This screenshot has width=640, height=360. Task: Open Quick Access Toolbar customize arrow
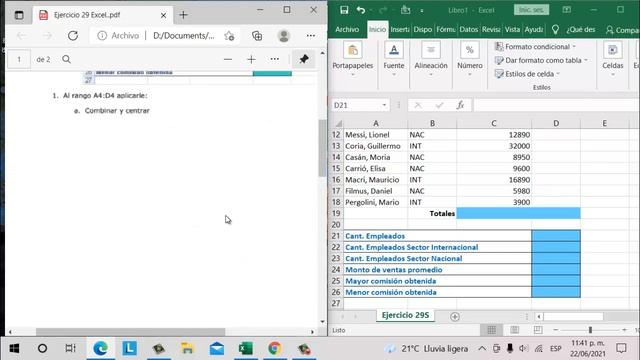422,11
